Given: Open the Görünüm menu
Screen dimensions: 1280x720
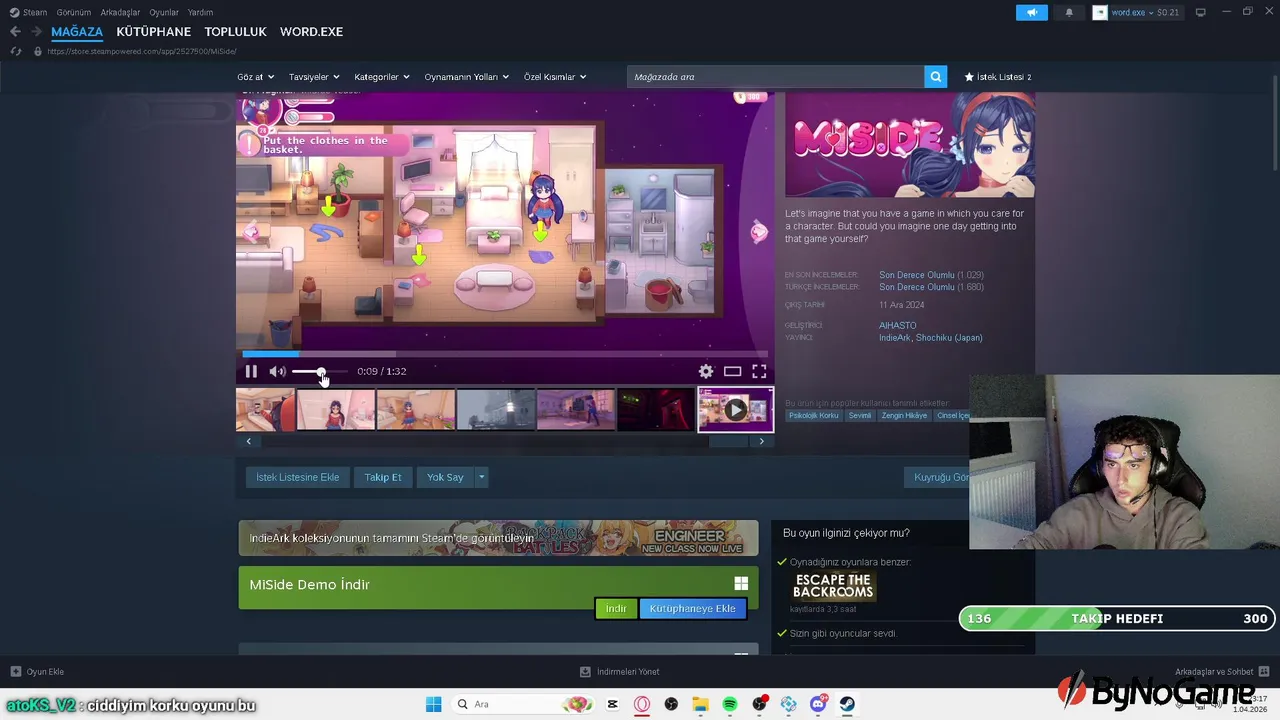Looking at the screenshot, I should coord(73,13).
